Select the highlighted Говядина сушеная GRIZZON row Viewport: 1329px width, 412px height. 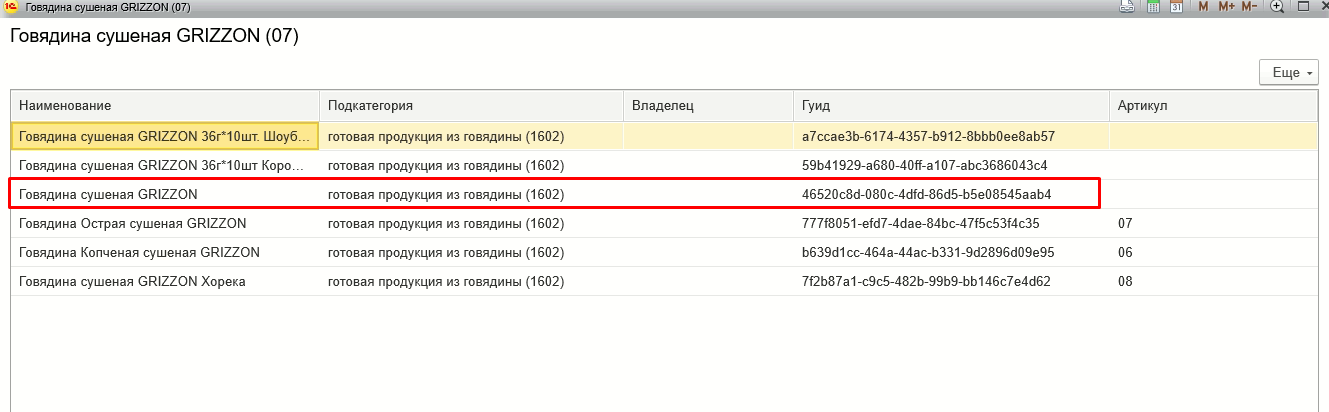664,194
